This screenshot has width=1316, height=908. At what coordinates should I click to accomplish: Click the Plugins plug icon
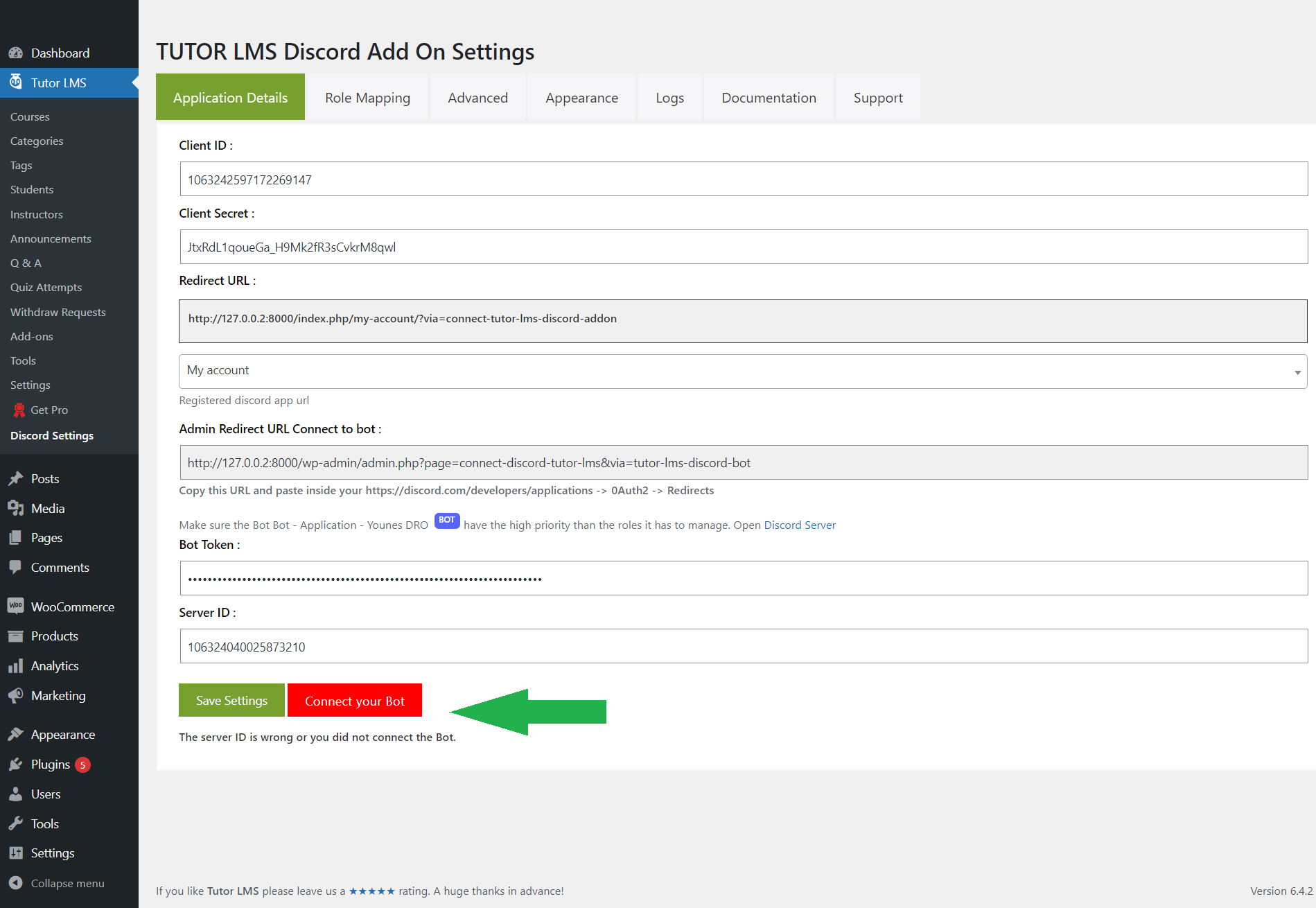(x=15, y=765)
